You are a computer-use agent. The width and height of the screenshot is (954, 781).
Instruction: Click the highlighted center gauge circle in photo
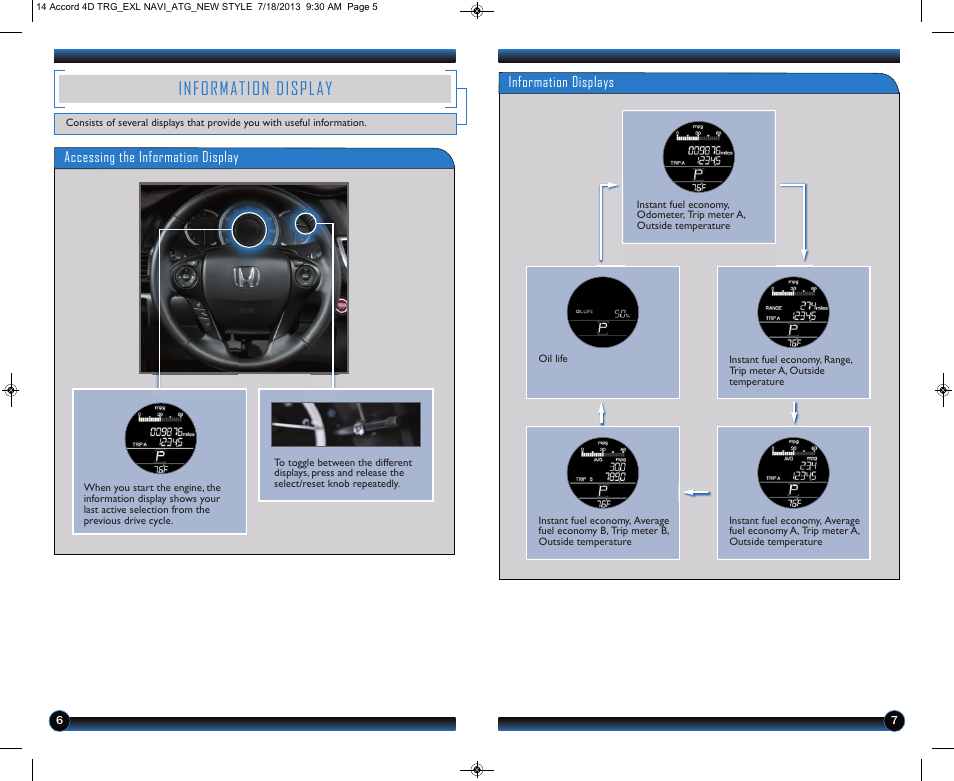(x=249, y=229)
